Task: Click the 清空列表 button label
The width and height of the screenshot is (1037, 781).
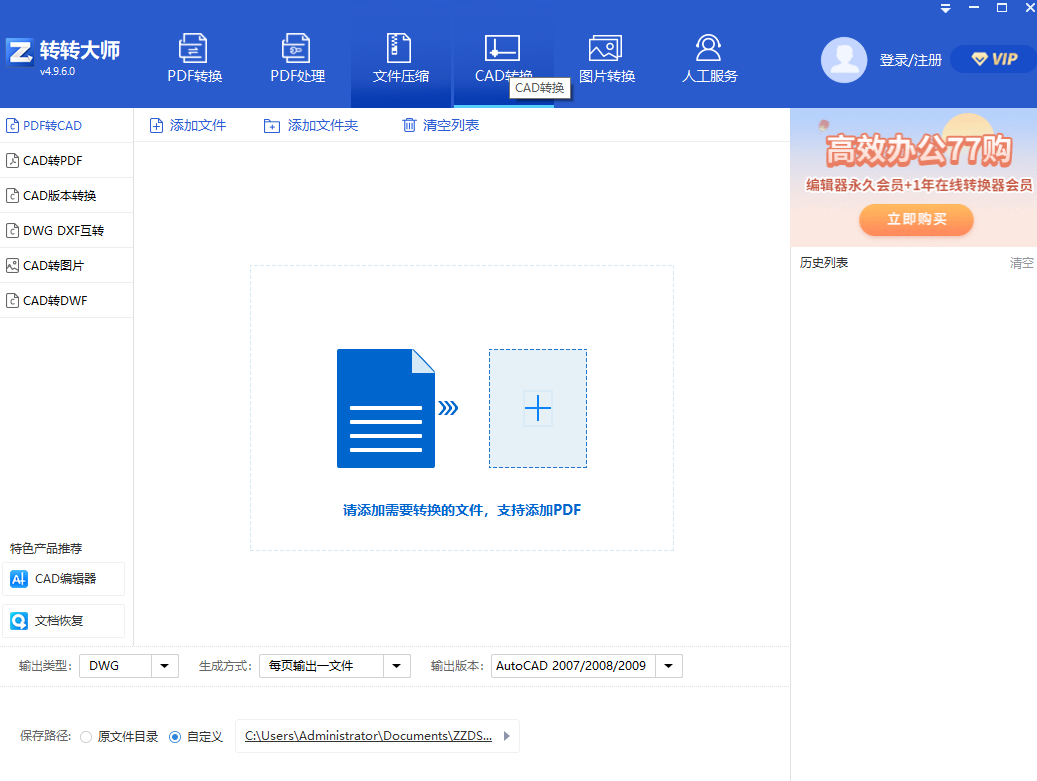Action: coord(451,126)
